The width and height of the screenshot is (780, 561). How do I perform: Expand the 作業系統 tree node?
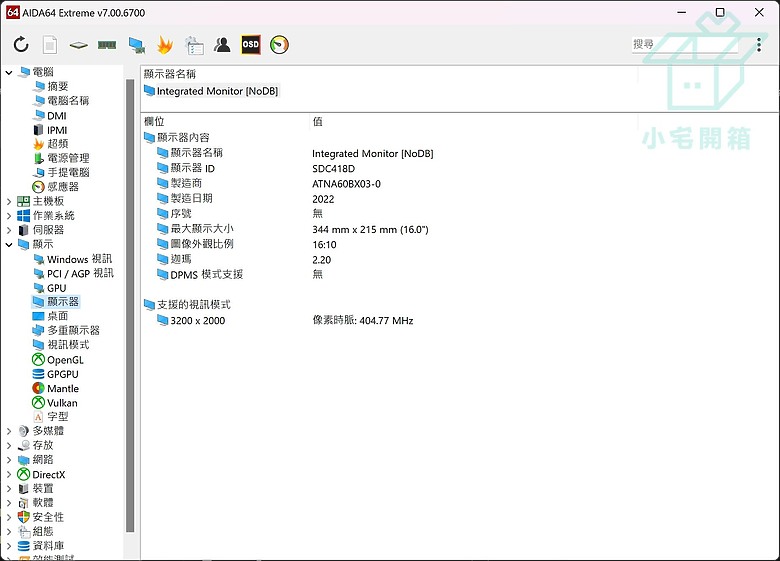click(x=9, y=216)
